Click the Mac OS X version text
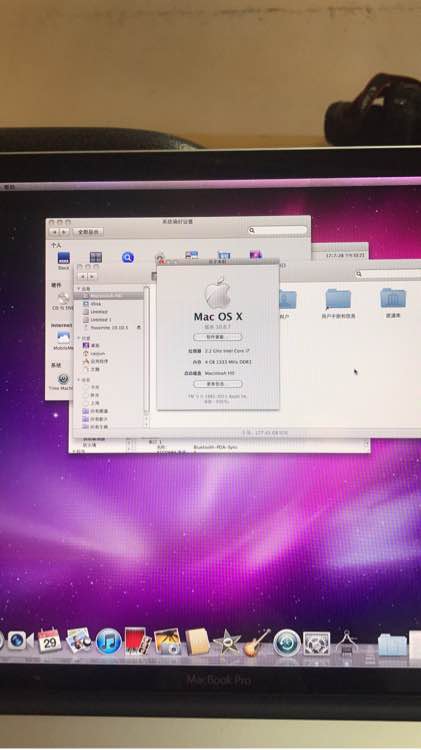Screen dimensions: 421x750 coord(218,327)
